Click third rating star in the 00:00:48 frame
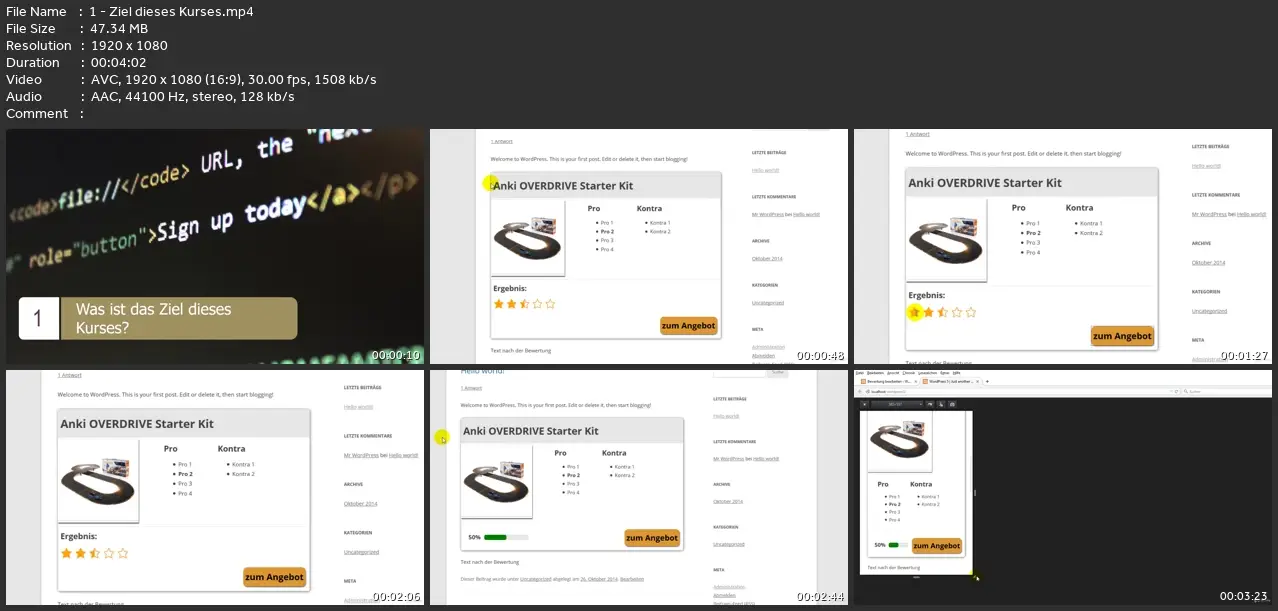Viewport: 1278px width, 611px height. click(x=524, y=303)
